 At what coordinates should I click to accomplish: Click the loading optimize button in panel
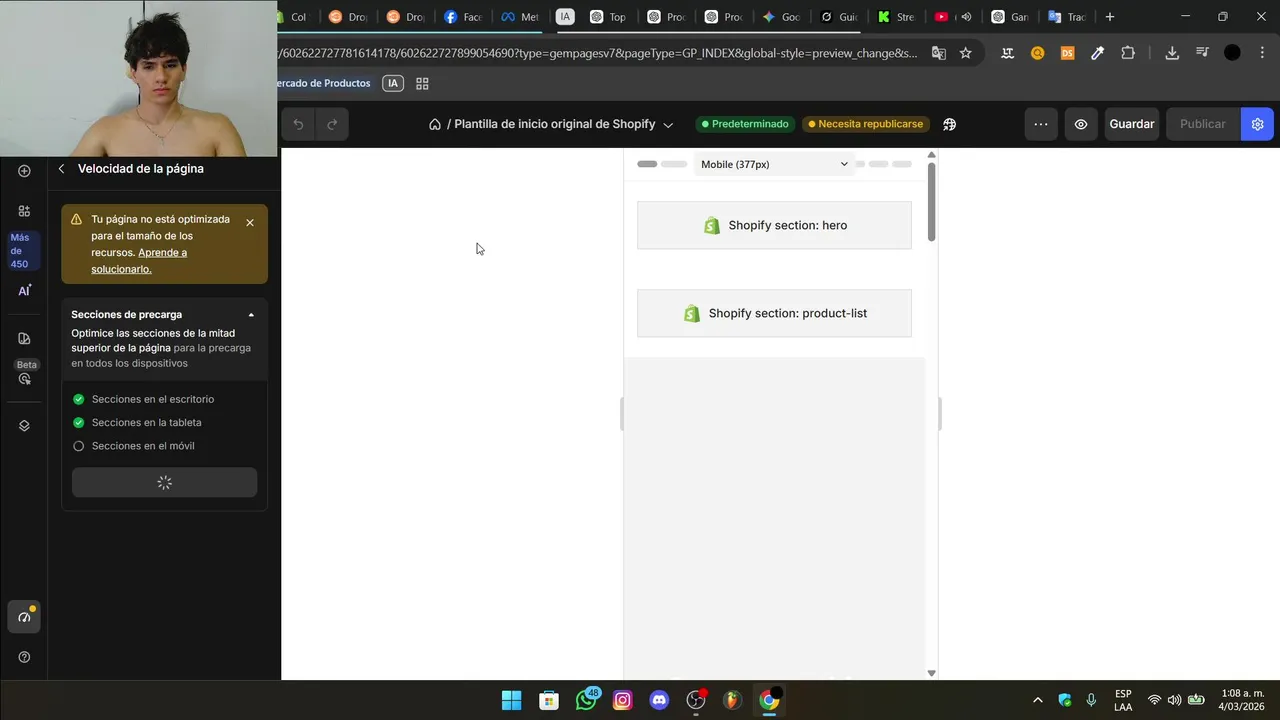[x=165, y=483]
